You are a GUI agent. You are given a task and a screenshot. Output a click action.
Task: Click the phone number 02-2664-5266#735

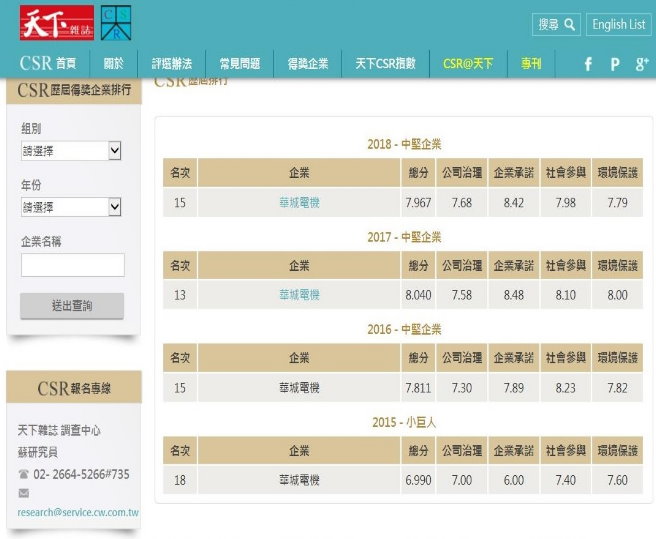[81, 474]
